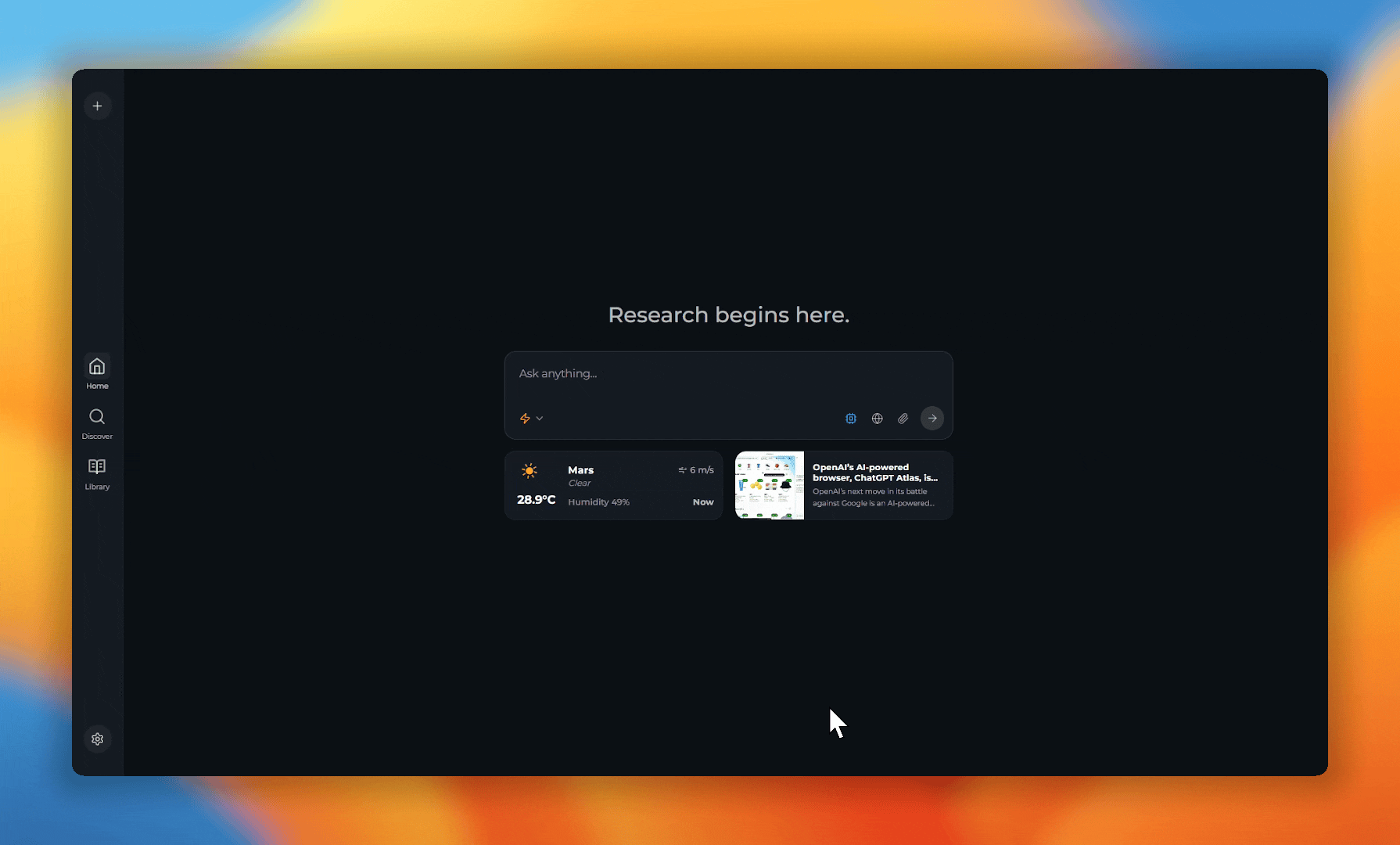
Task: Click the 'Humidity 49%' text
Action: (598, 502)
